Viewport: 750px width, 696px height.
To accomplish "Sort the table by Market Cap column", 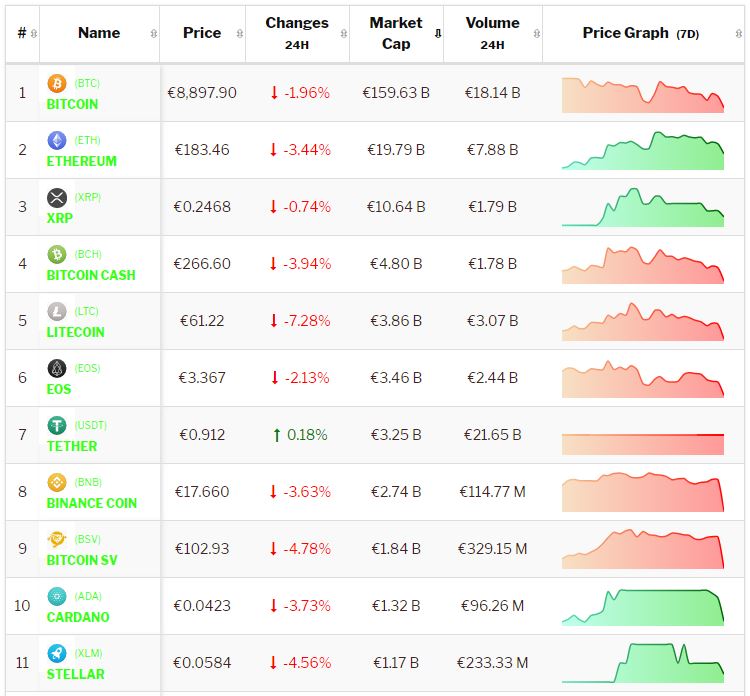I will [x=396, y=33].
